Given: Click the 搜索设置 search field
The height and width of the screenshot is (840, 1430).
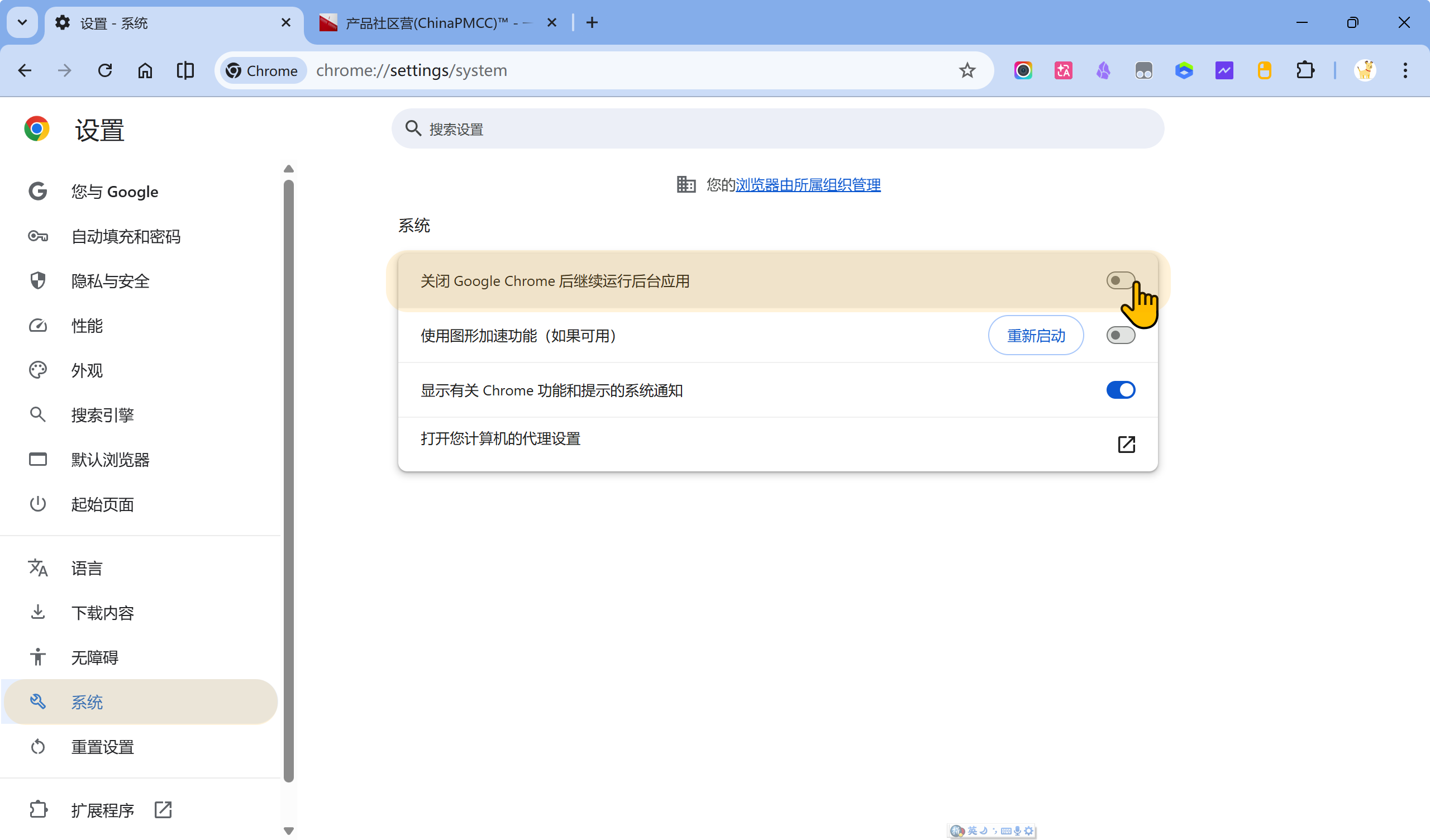Looking at the screenshot, I should tap(778, 129).
